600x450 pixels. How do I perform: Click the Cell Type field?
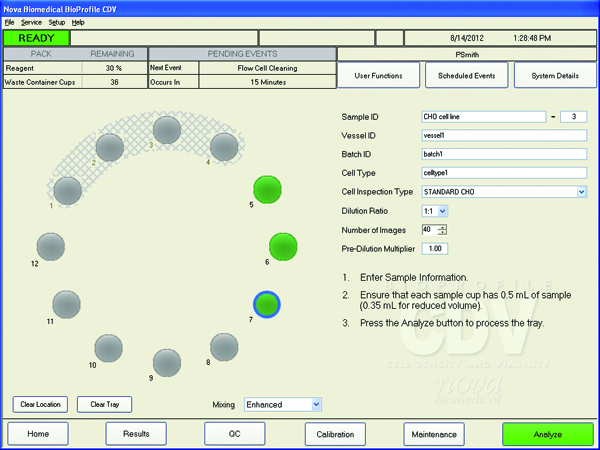pyautogui.click(x=504, y=173)
